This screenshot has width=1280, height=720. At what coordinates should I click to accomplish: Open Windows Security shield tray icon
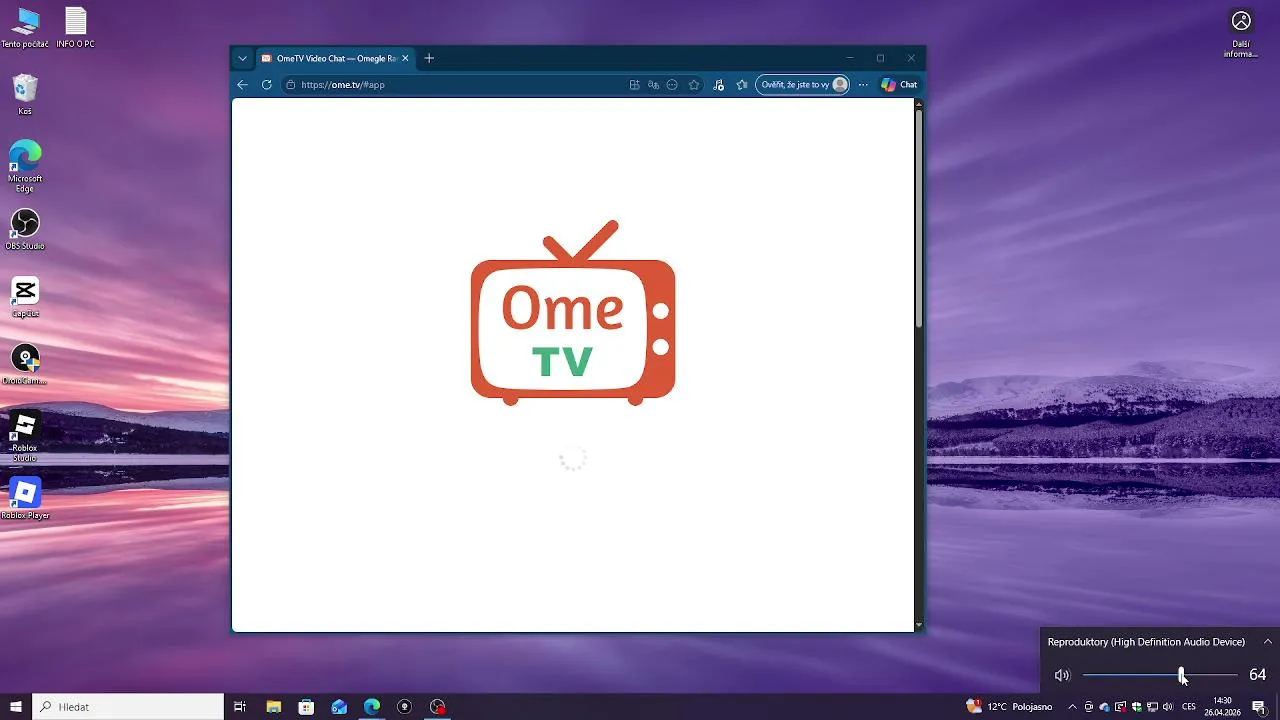(1136, 707)
